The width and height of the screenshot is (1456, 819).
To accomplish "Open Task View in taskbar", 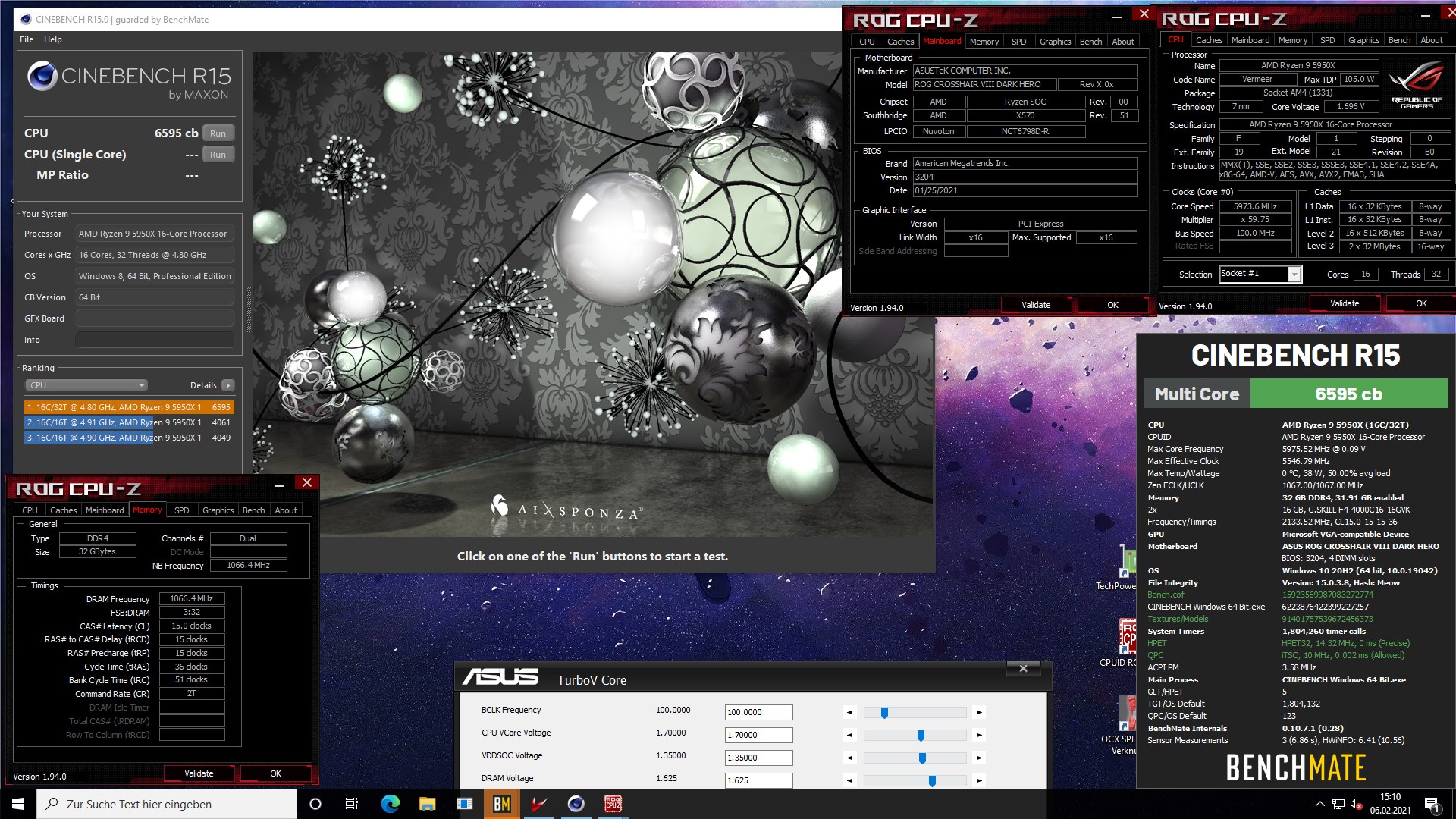I will pyautogui.click(x=352, y=804).
